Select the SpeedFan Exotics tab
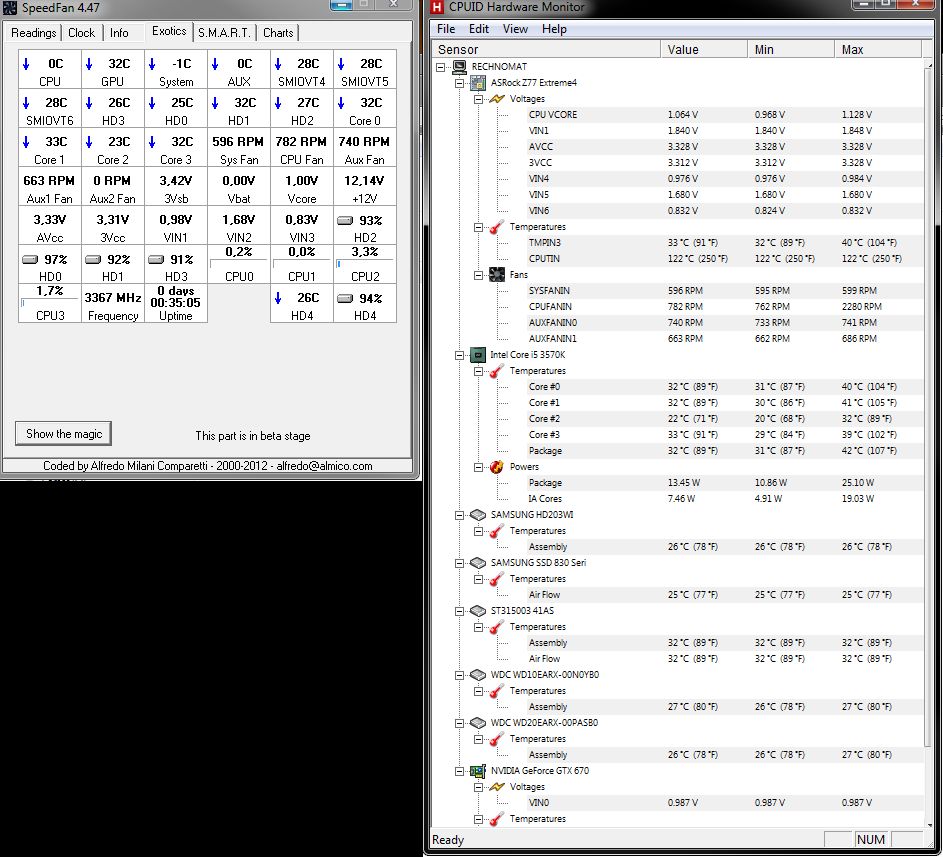The width and height of the screenshot is (943, 857). coord(169,31)
